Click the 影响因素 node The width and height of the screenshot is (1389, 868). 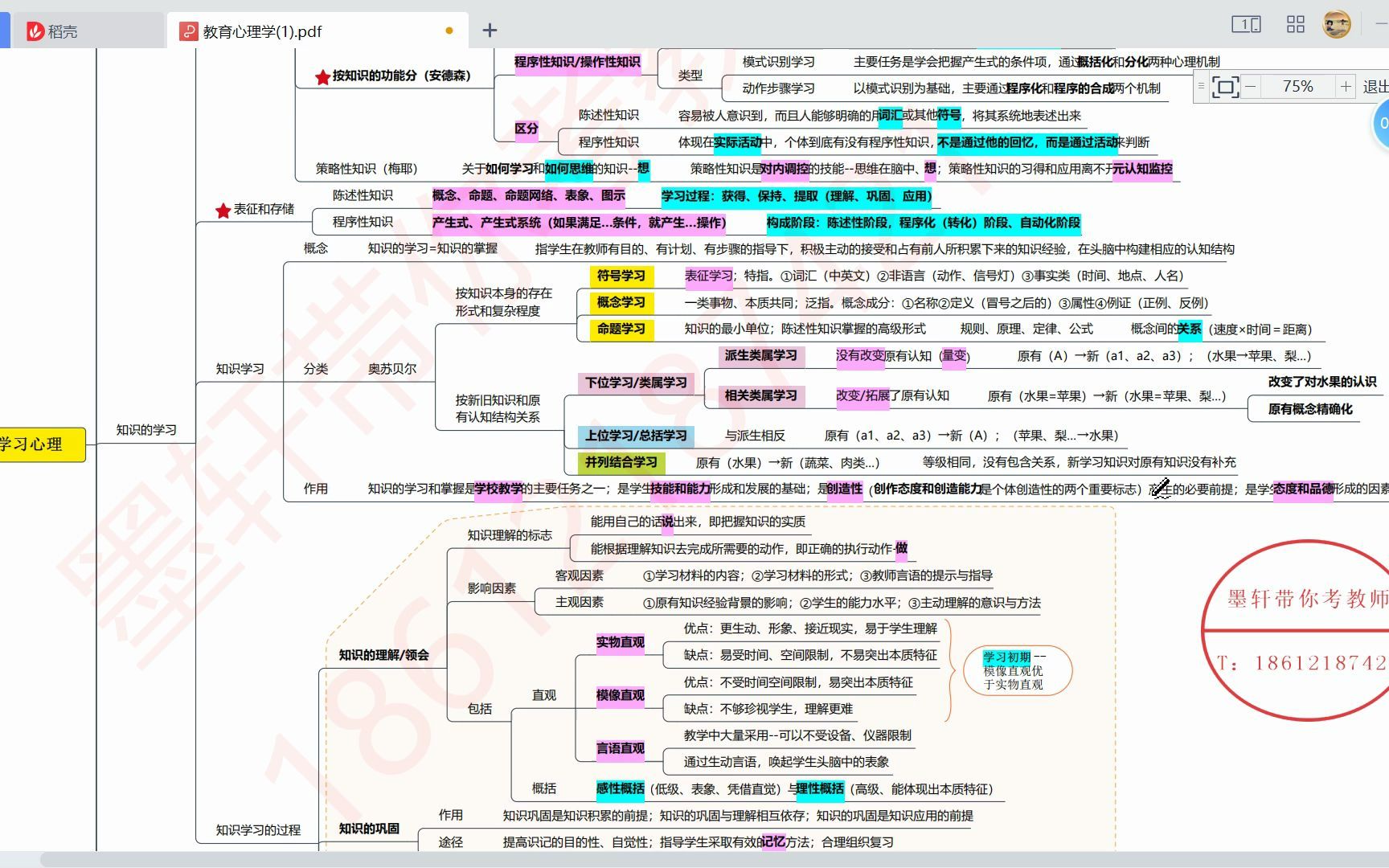(492, 588)
